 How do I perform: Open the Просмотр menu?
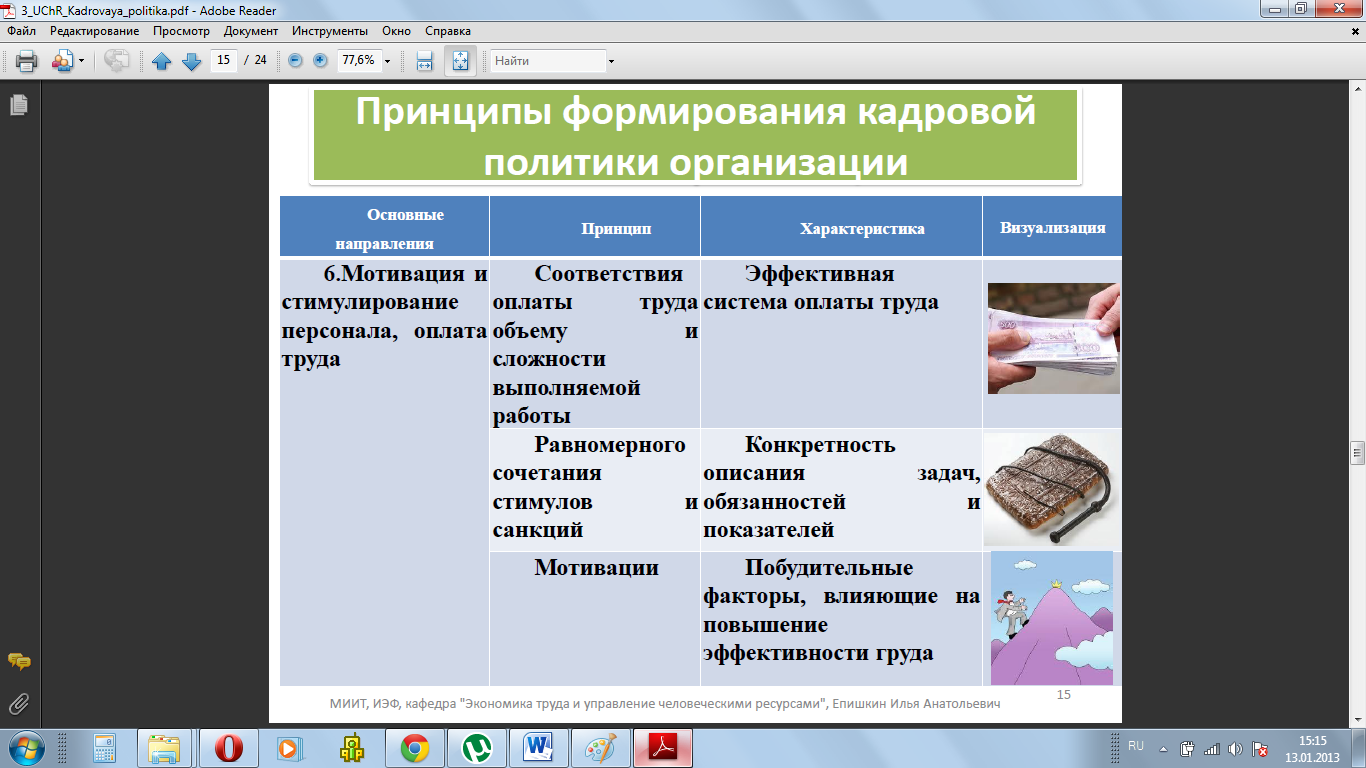click(x=181, y=31)
